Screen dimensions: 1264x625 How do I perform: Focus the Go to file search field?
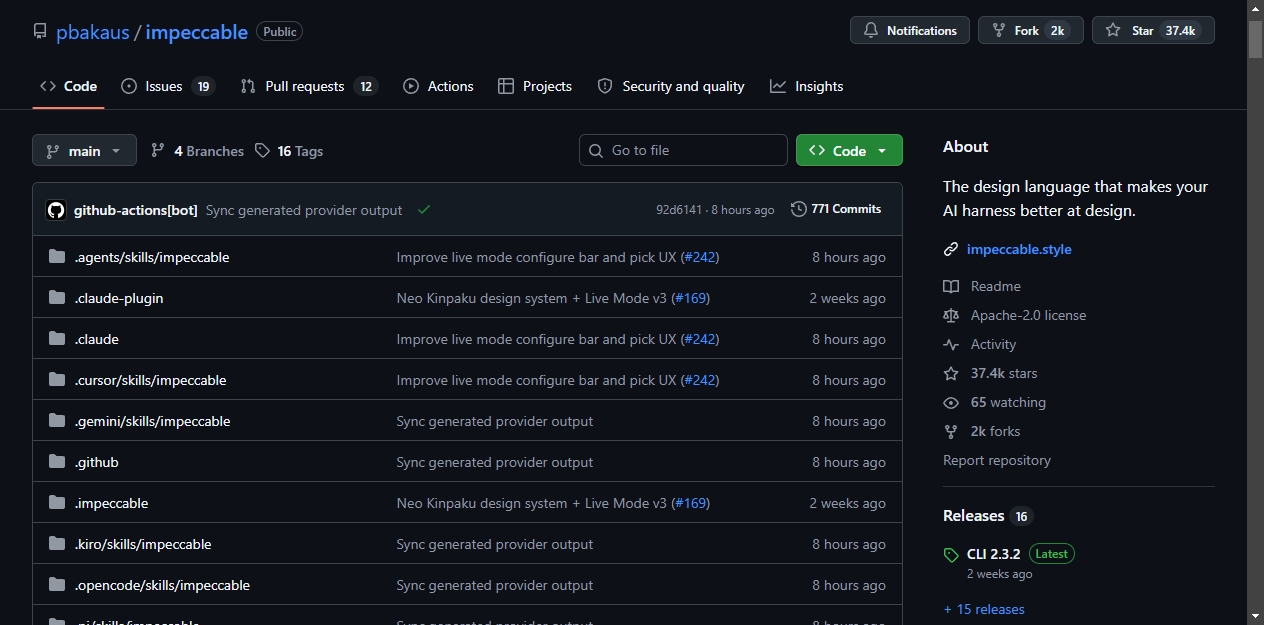pyautogui.click(x=683, y=150)
